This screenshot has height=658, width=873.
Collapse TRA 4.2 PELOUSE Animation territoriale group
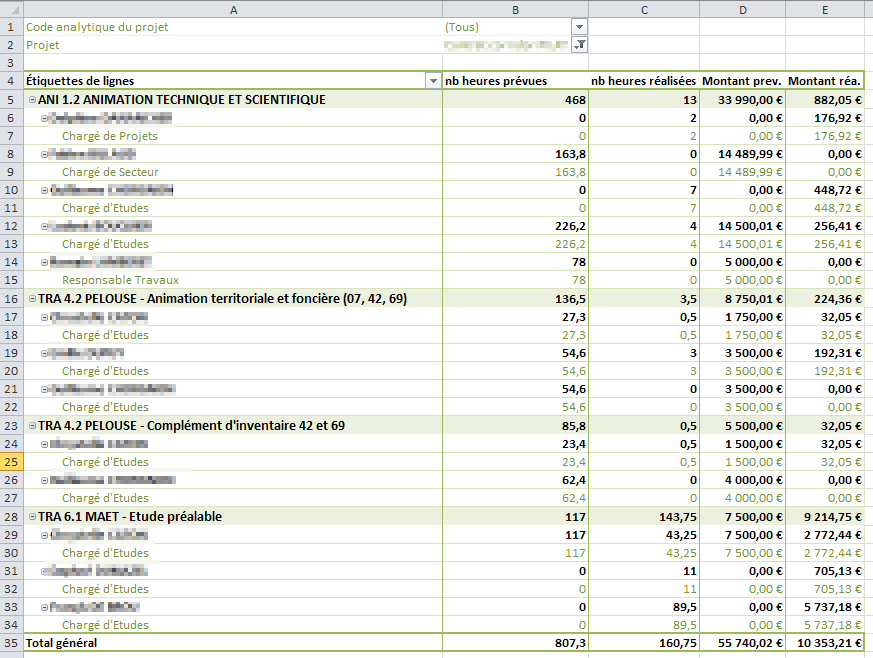(32, 299)
